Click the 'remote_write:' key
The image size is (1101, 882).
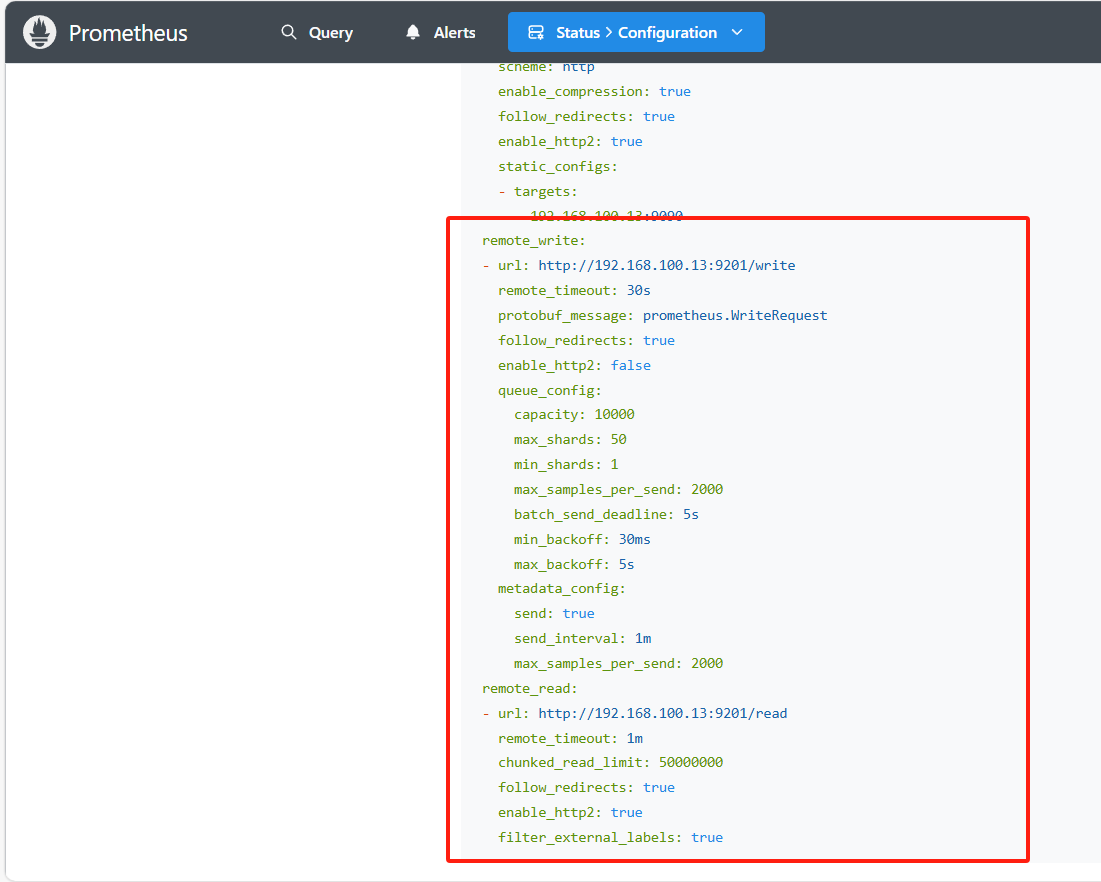click(x=534, y=241)
